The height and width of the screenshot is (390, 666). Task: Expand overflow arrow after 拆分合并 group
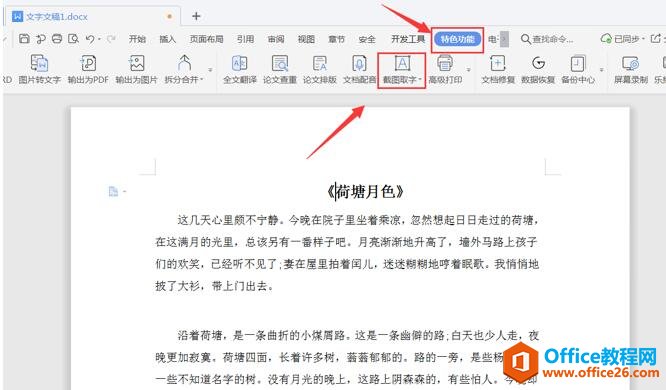click(211, 69)
